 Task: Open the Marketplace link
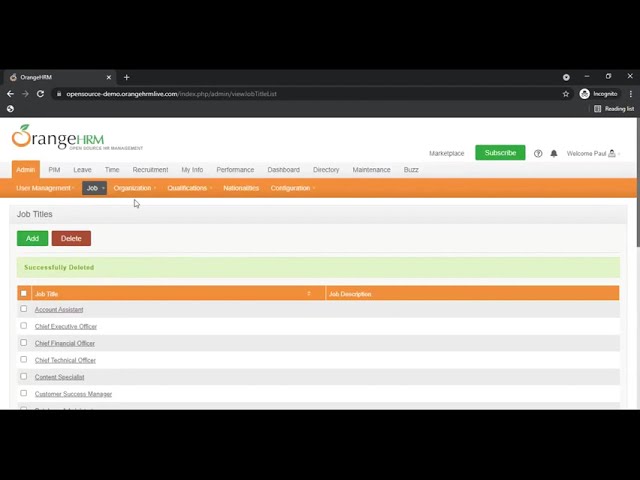pos(447,153)
